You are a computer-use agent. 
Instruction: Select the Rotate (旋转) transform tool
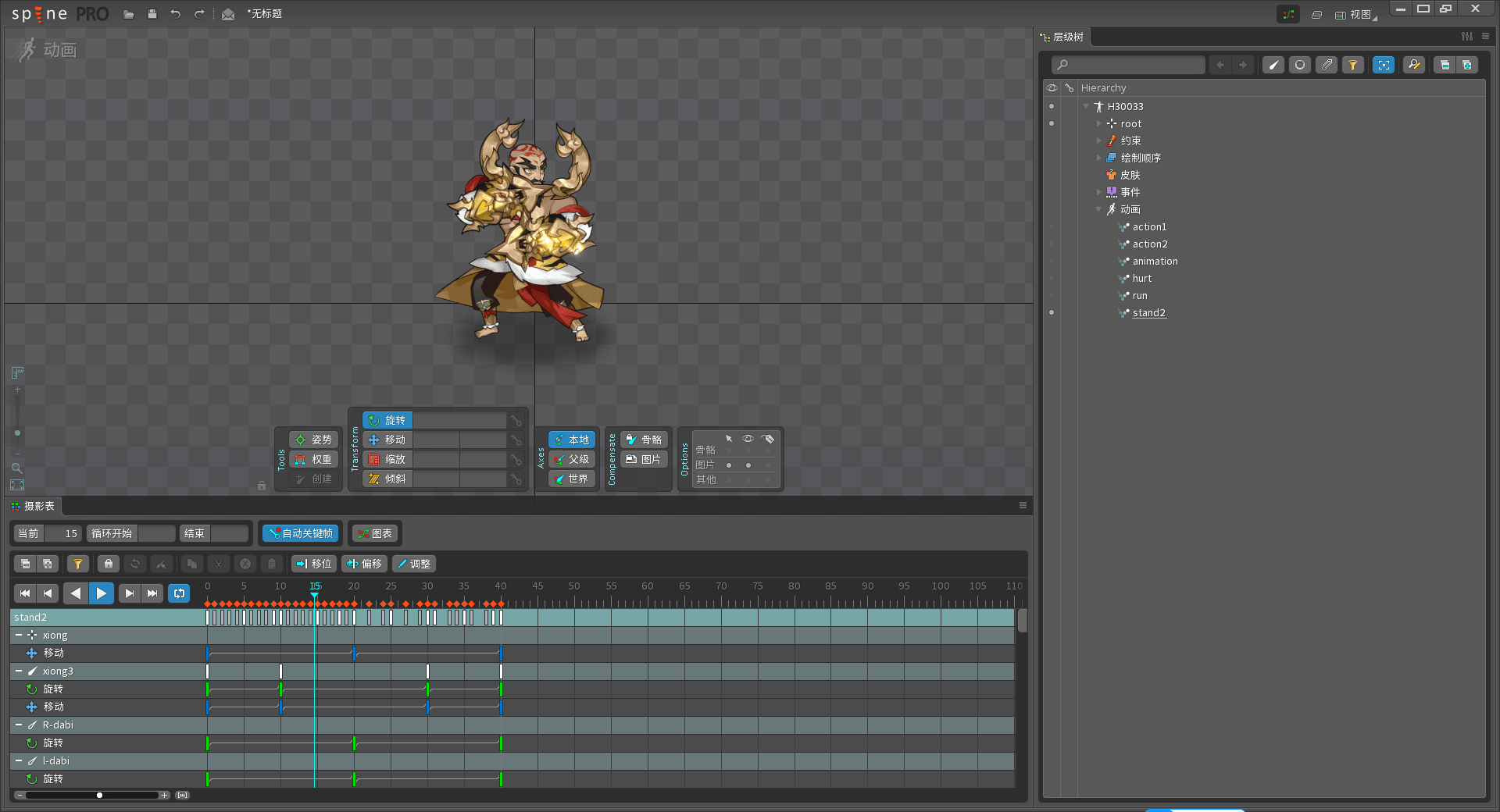pyautogui.click(x=387, y=420)
